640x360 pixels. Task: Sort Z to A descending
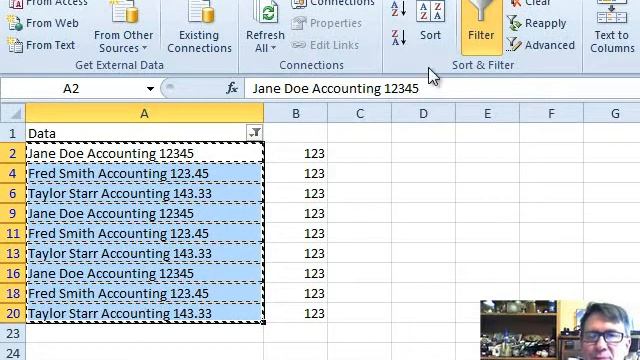coord(399,38)
